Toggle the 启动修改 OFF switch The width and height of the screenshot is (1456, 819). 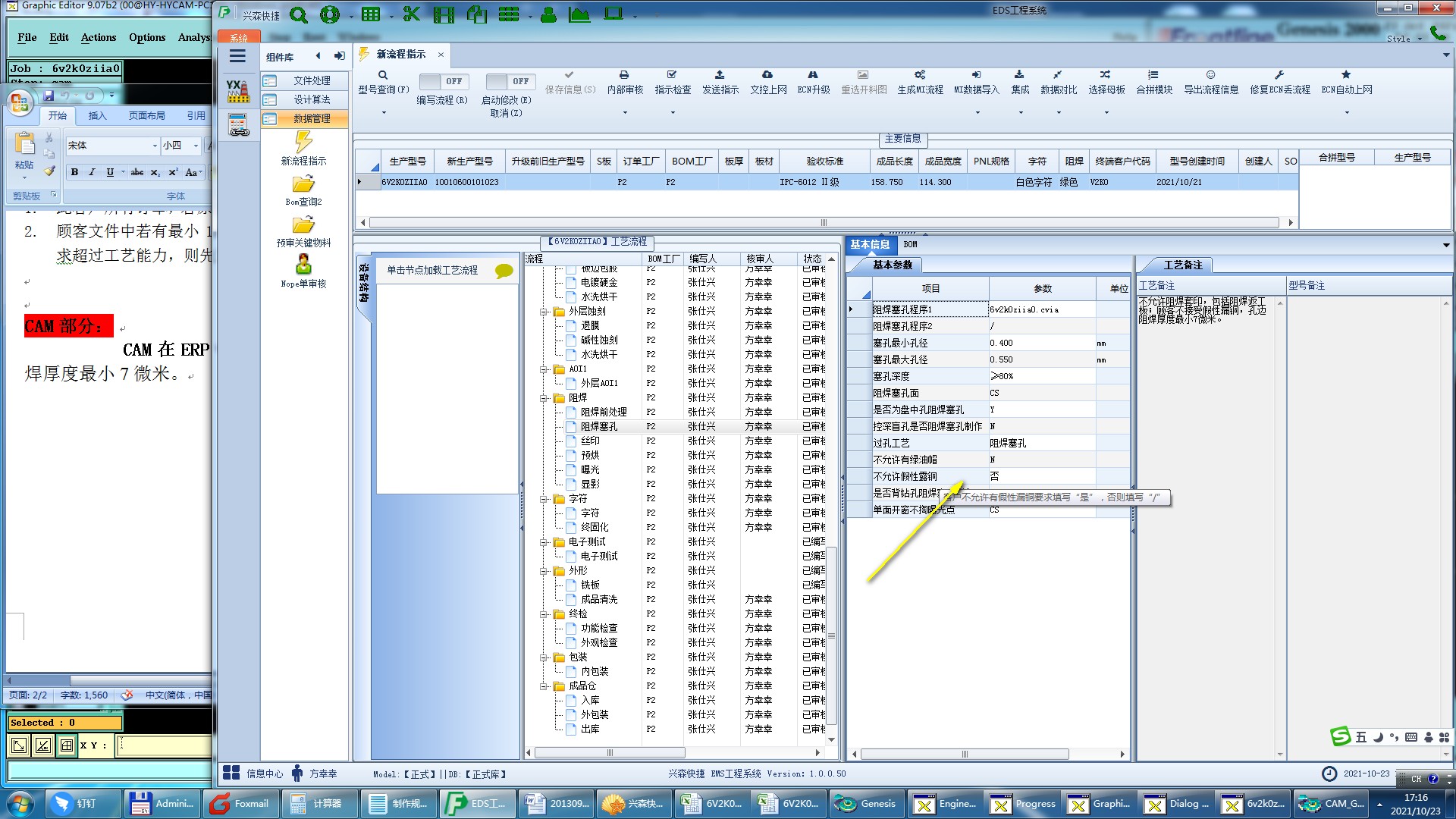[510, 81]
